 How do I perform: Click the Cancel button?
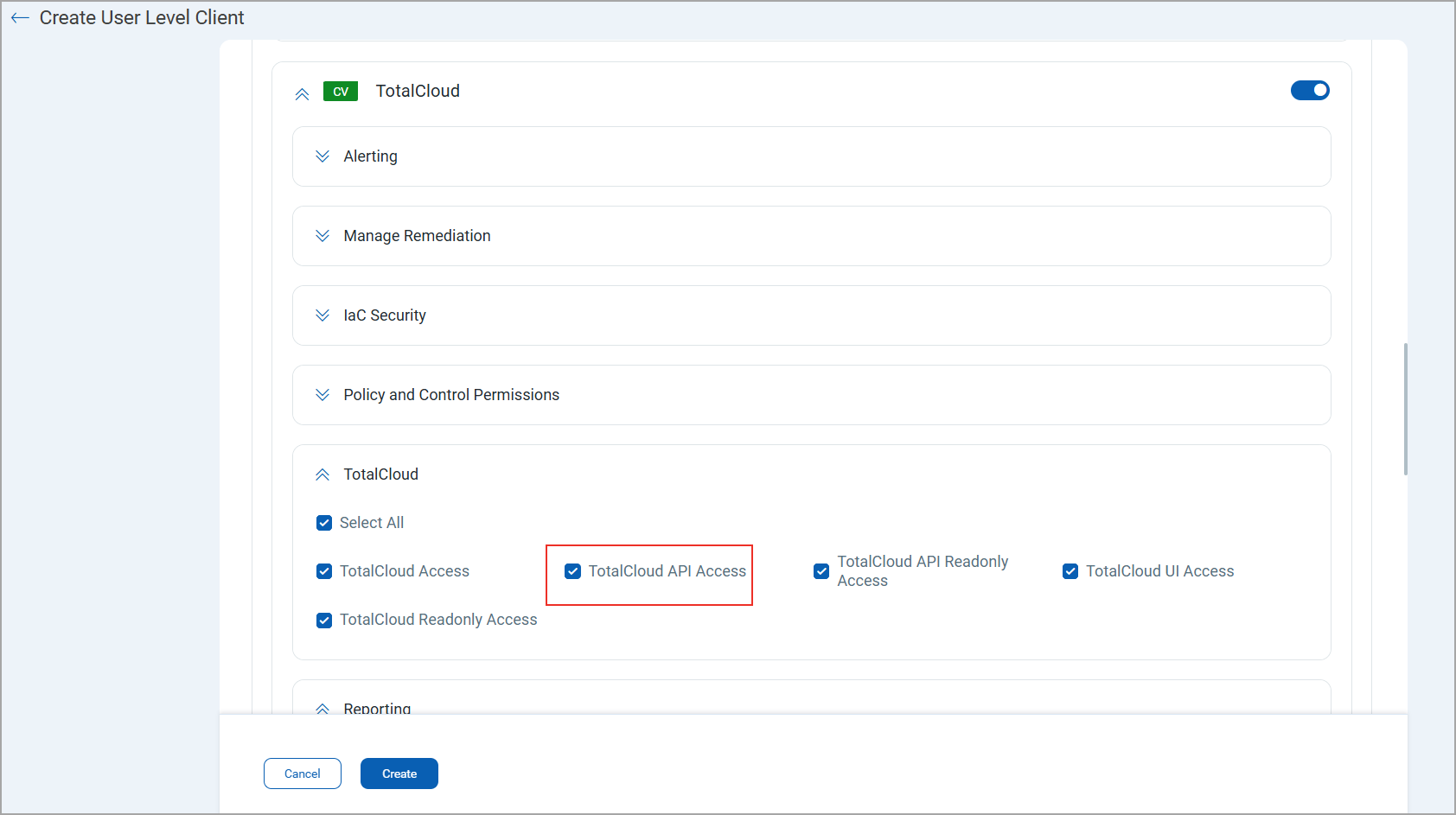(x=303, y=774)
